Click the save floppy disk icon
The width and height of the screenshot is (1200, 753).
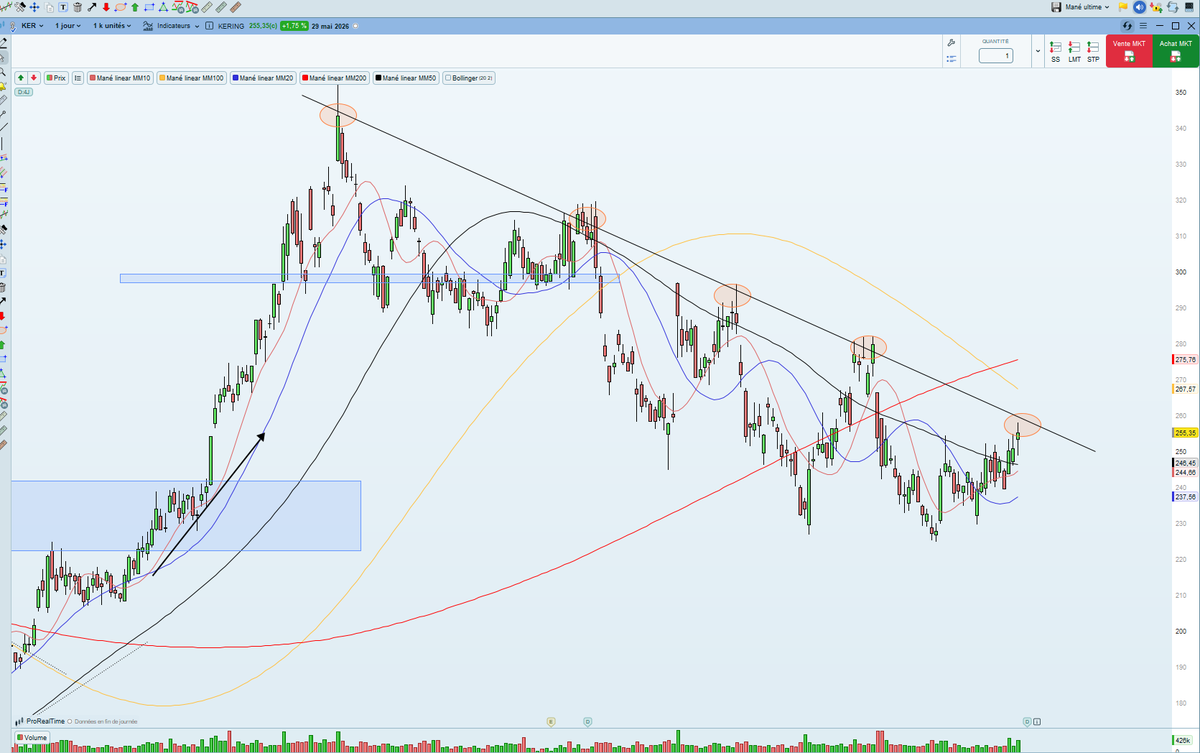coord(1056,7)
